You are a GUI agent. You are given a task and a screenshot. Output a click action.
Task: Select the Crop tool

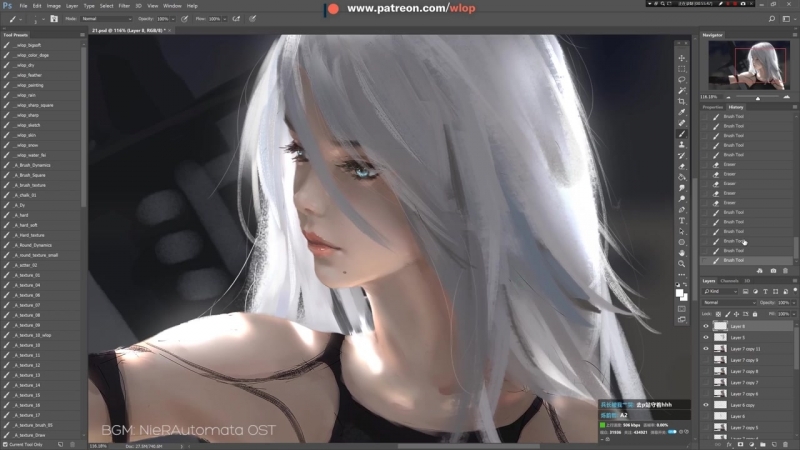pos(682,101)
